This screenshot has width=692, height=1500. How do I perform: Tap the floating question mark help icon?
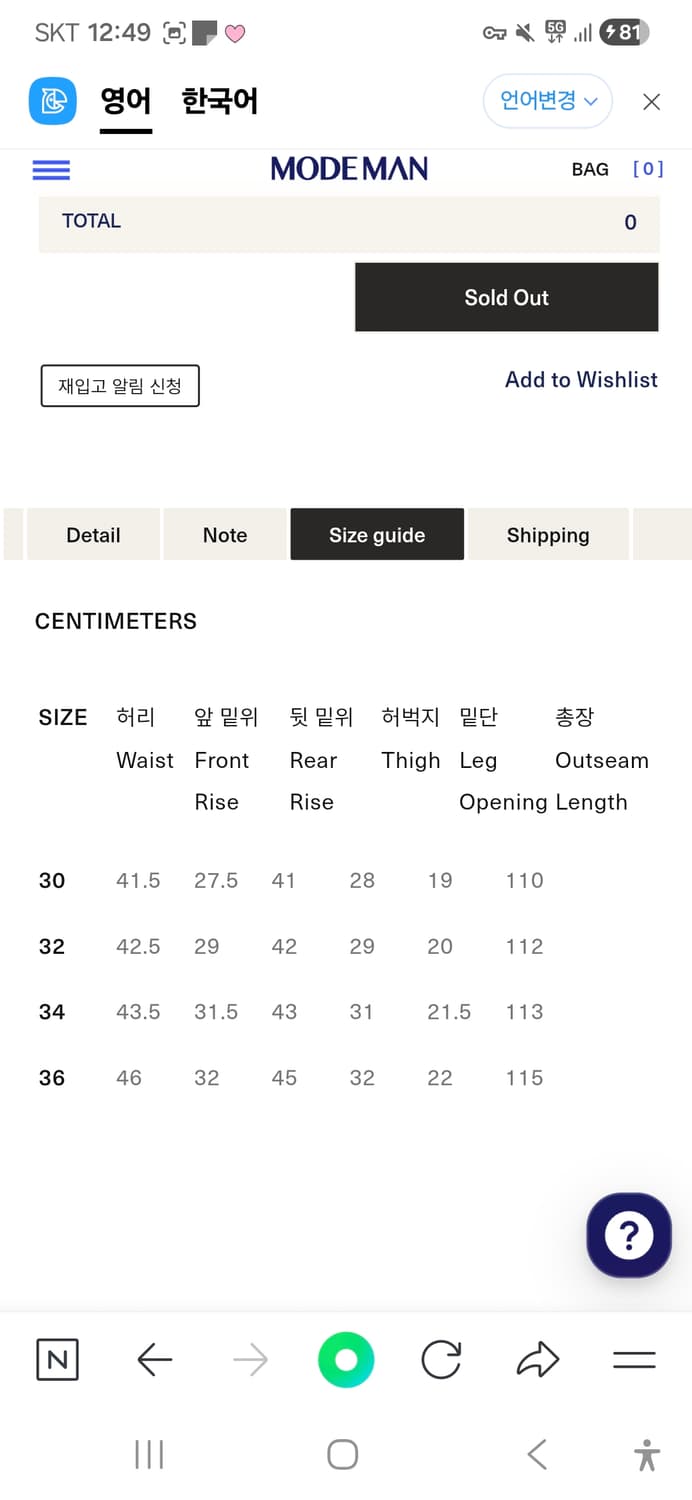point(628,1235)
